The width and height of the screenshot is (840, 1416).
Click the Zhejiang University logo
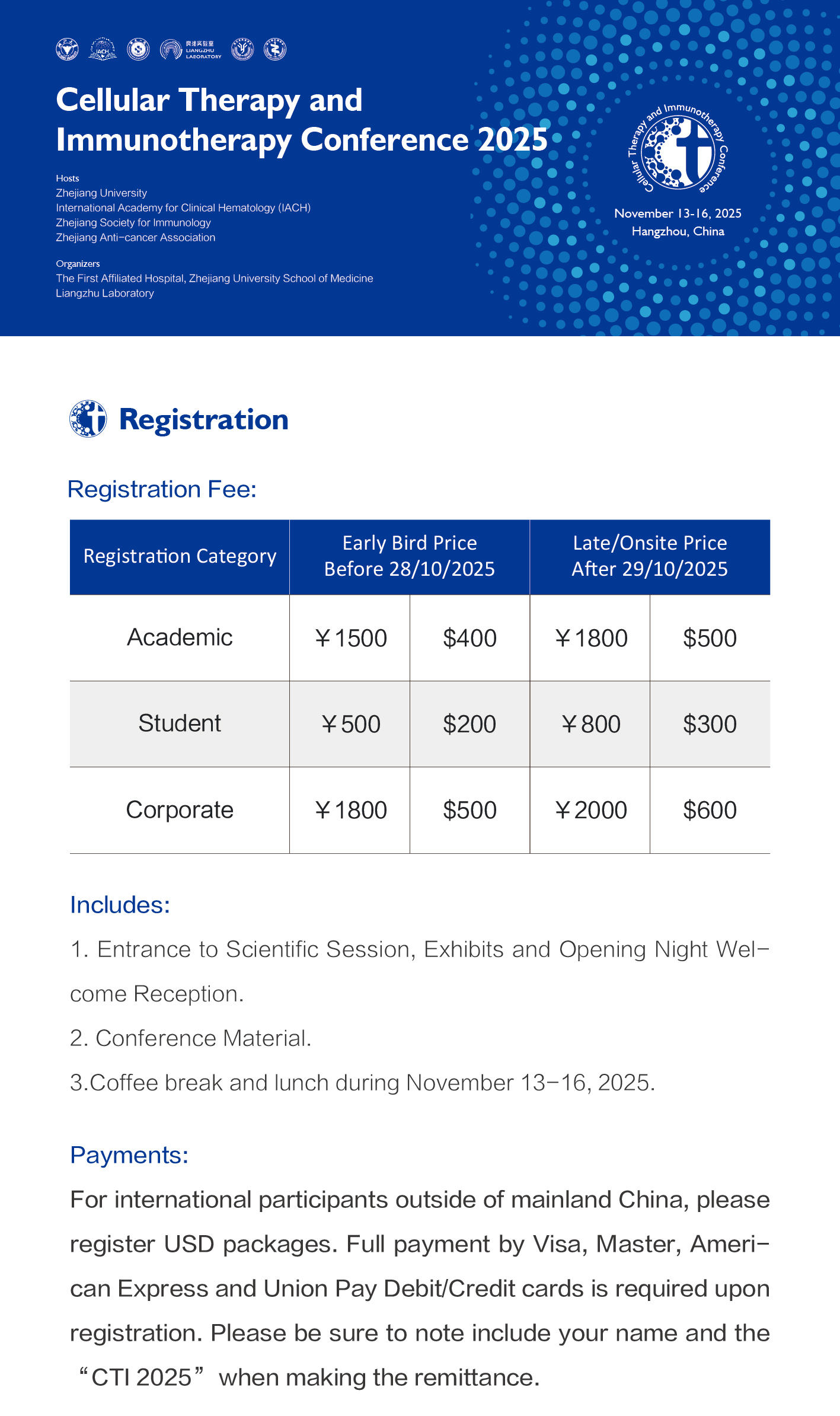click(x=67, y=49)
